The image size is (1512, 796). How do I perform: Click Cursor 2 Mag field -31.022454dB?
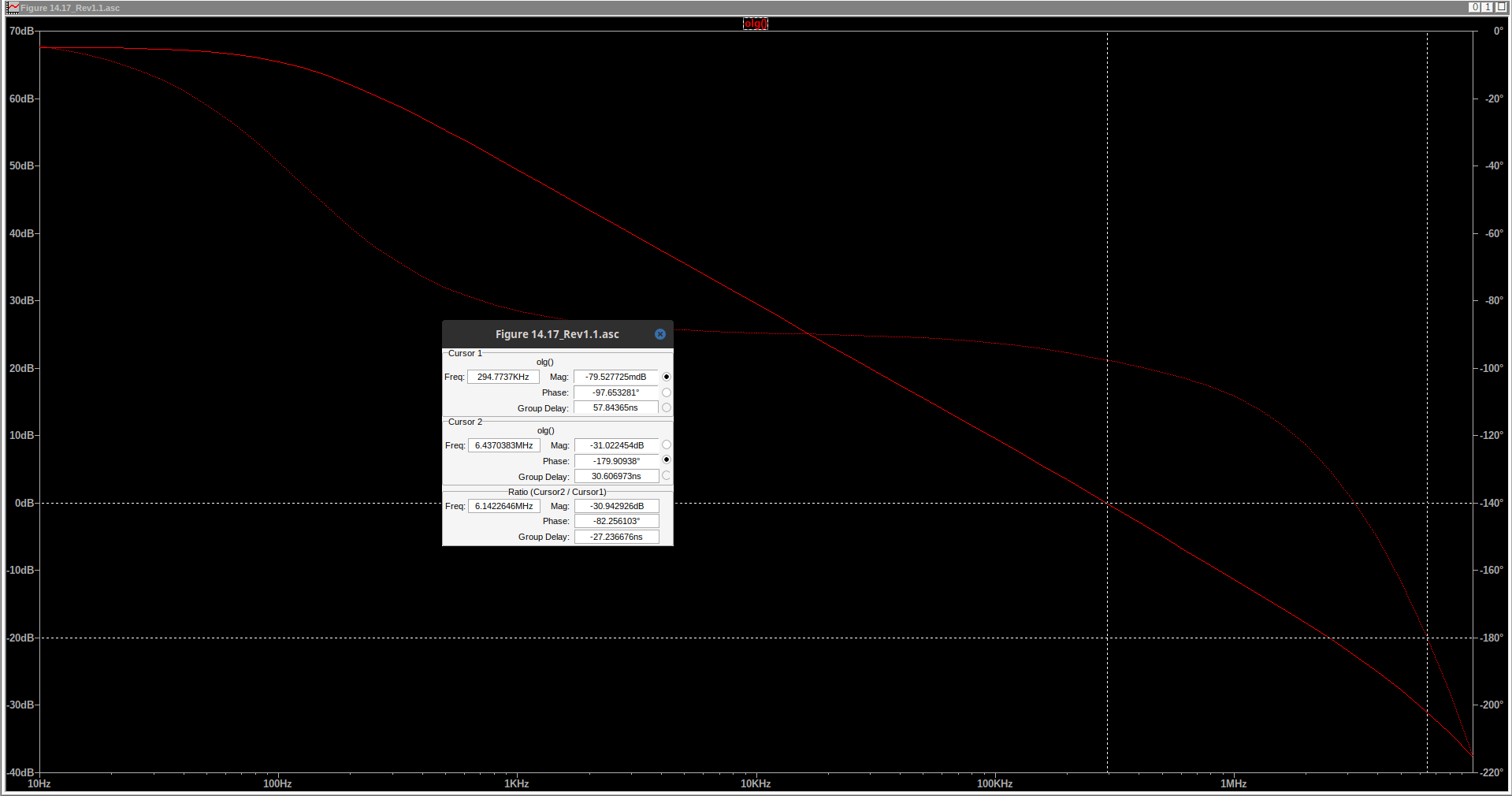617,445
